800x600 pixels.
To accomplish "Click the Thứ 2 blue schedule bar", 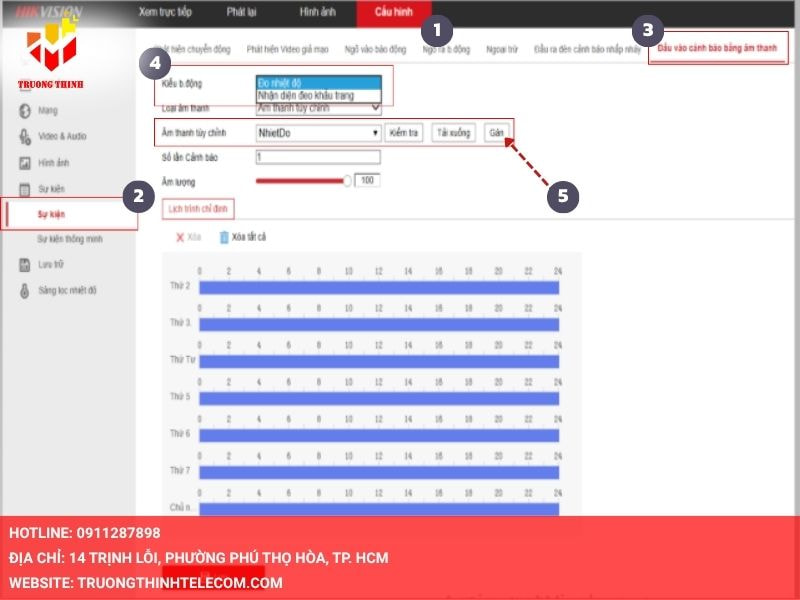I will [x=378, y=288].
